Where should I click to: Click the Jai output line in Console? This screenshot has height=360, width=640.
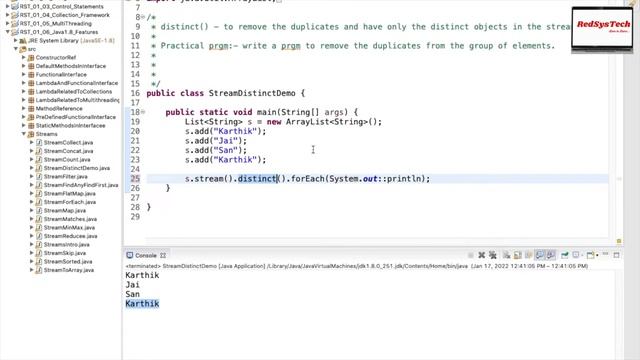tap(132, 284)
